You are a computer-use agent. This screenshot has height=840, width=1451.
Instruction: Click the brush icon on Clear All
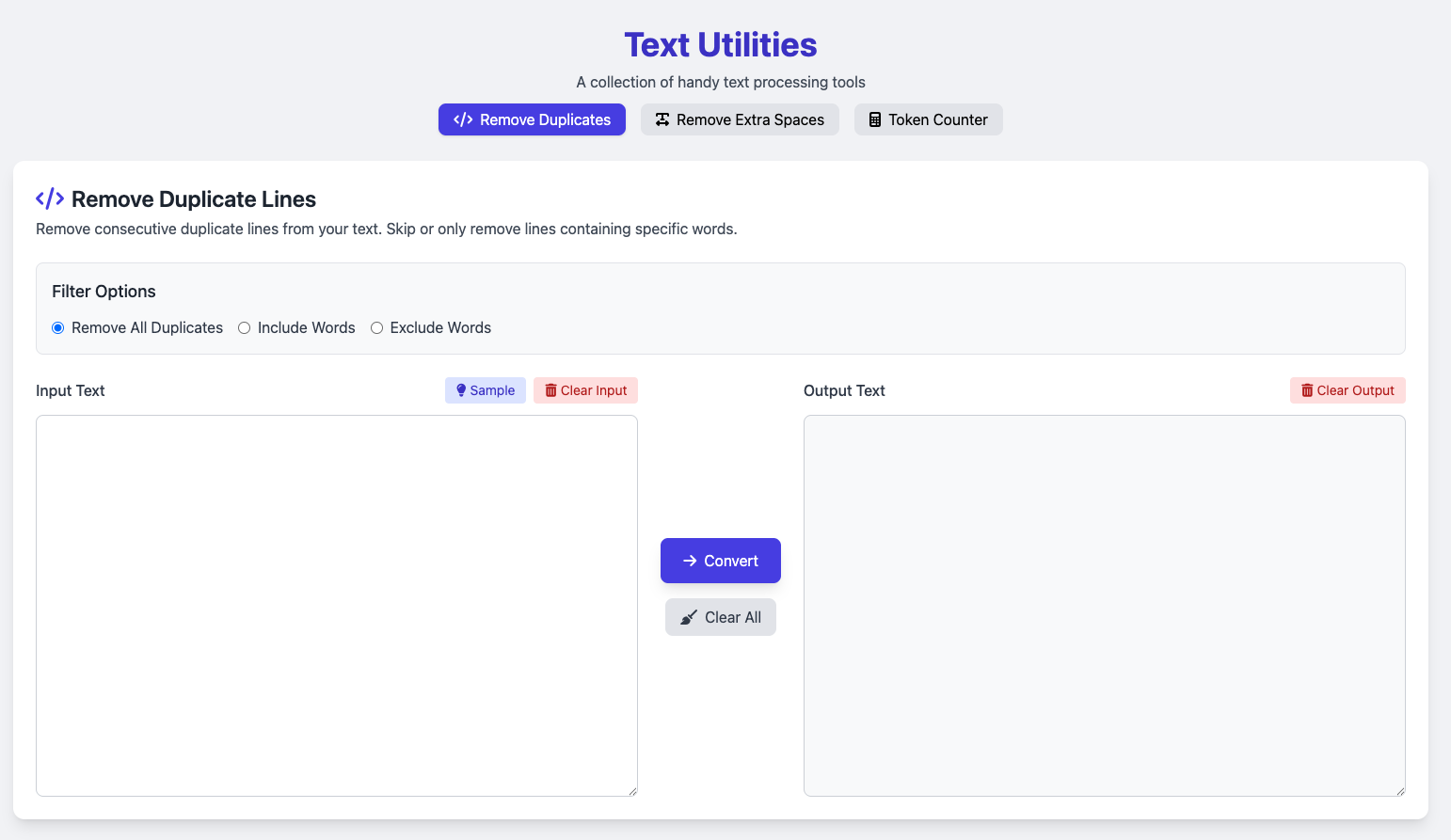coord(688,617)
